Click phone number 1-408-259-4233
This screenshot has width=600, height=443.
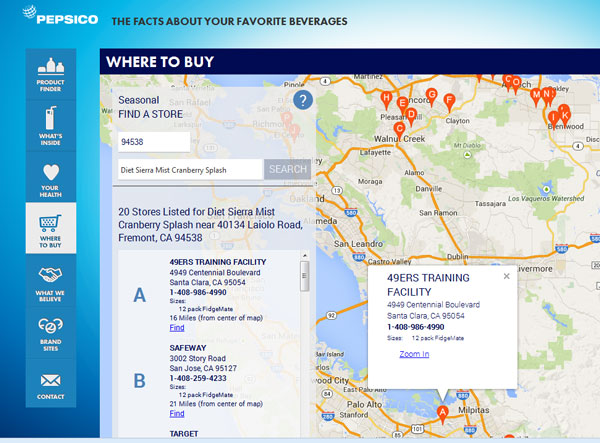click(198, 378)
